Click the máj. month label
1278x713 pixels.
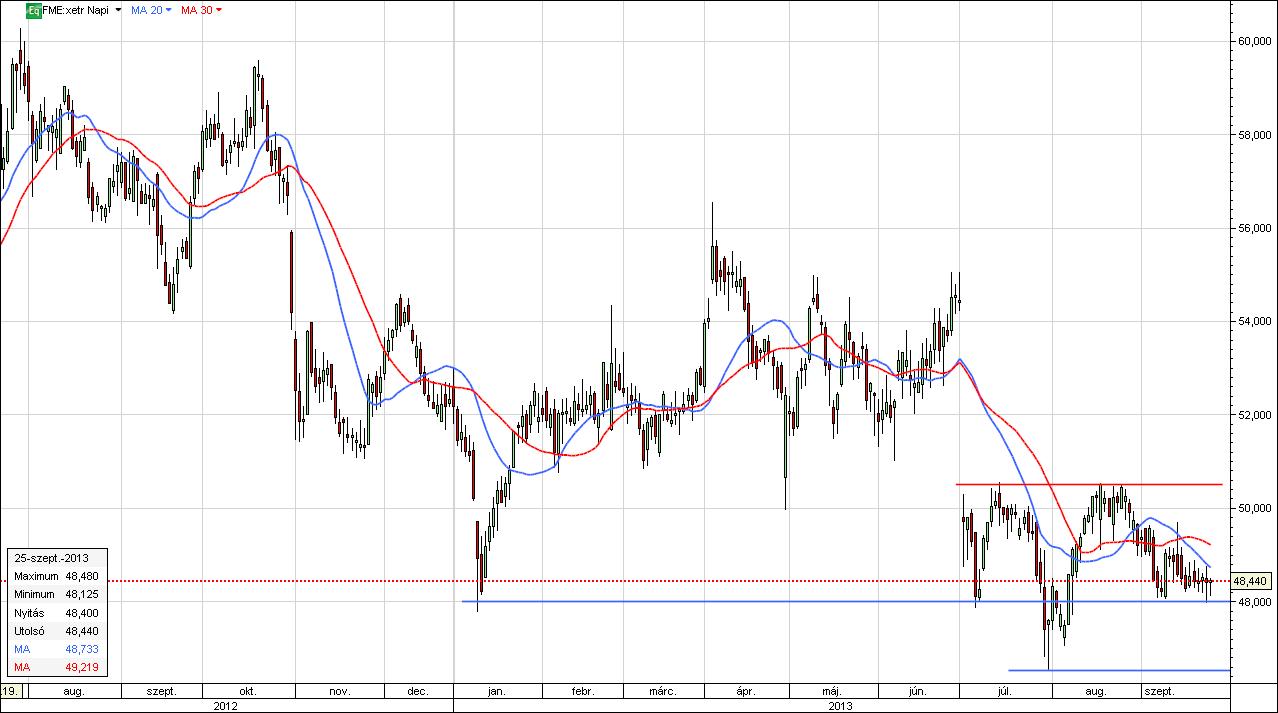tap(831, 691)
